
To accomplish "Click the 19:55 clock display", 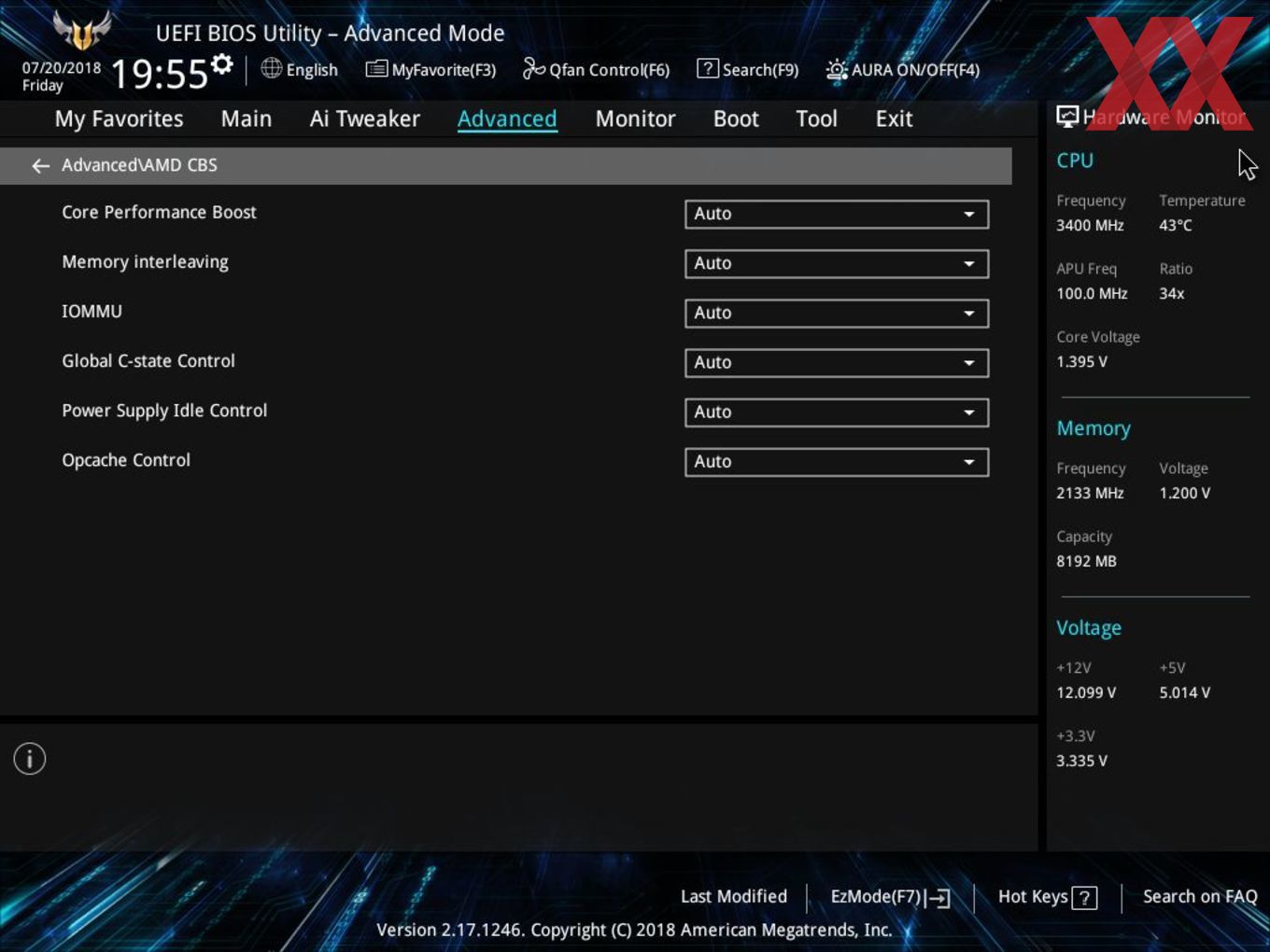I will [159, 74].
